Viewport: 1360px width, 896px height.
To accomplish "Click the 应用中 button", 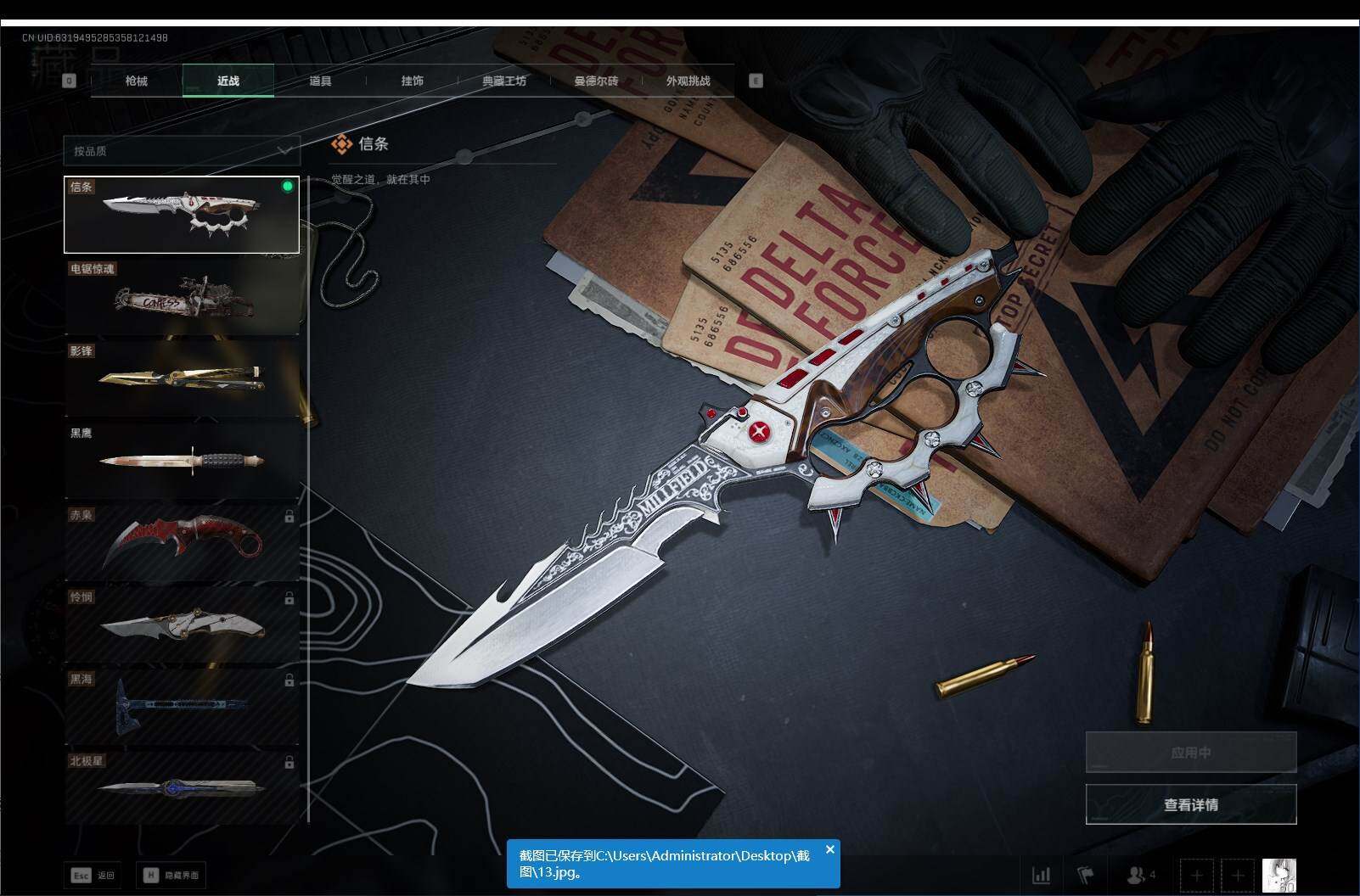I will pos(1191,753).
